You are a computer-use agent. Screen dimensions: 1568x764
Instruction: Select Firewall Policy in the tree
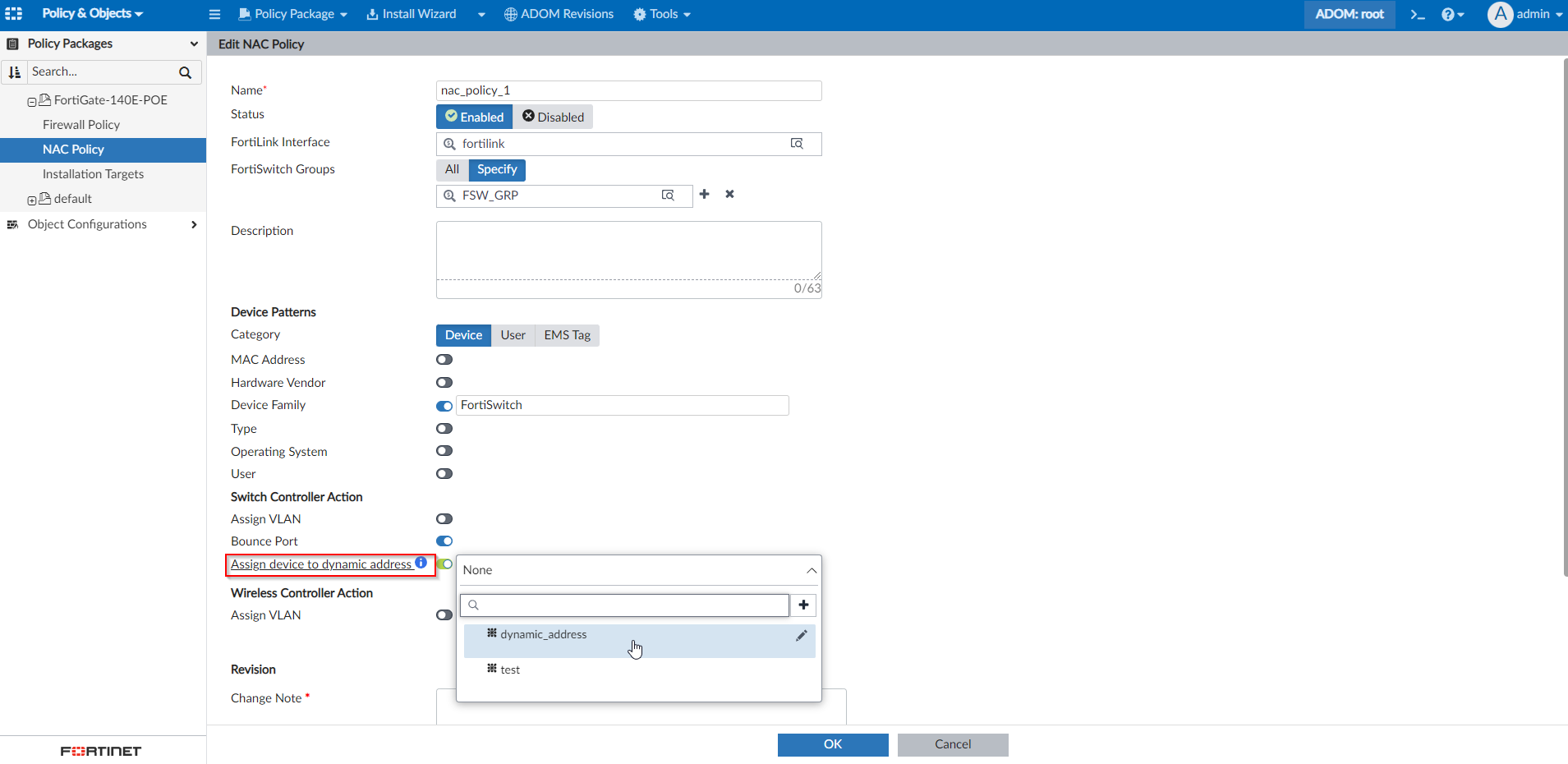81,125
